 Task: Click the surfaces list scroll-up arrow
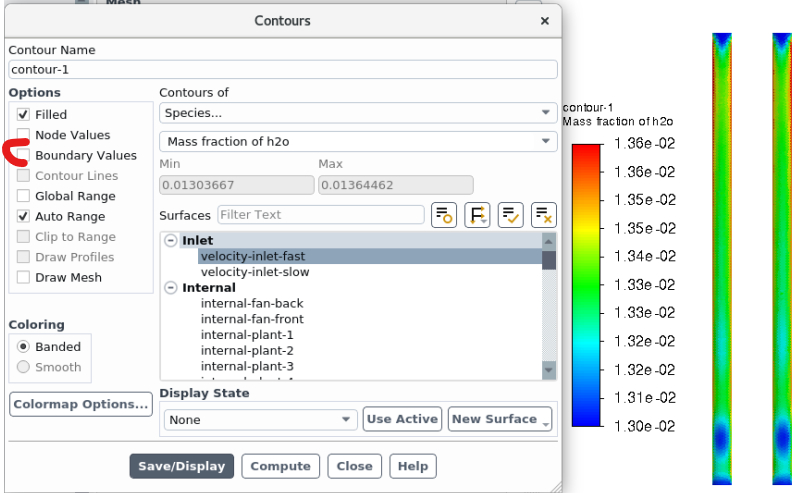pos(548,241)
